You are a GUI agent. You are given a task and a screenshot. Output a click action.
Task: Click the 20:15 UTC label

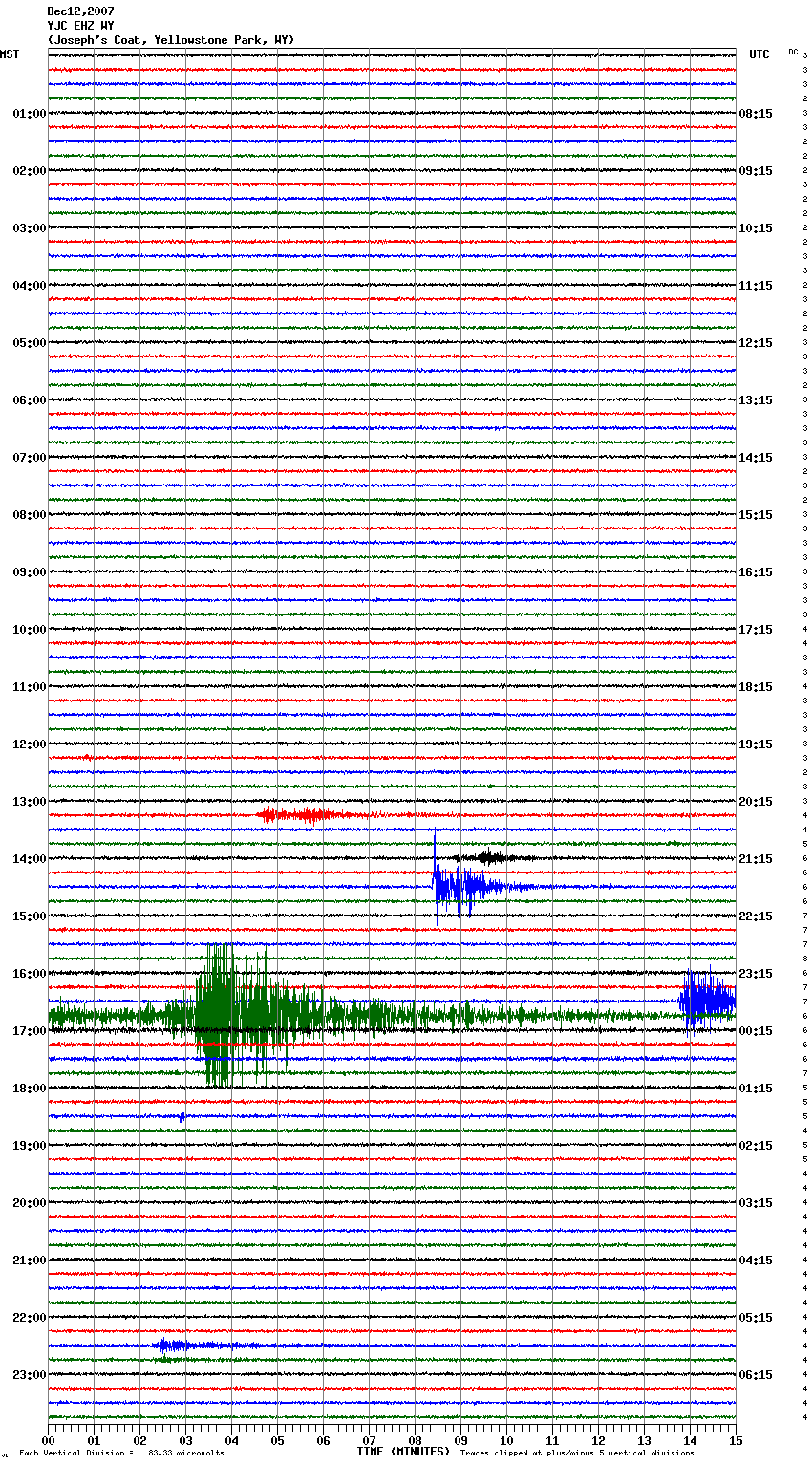(756, 802)
